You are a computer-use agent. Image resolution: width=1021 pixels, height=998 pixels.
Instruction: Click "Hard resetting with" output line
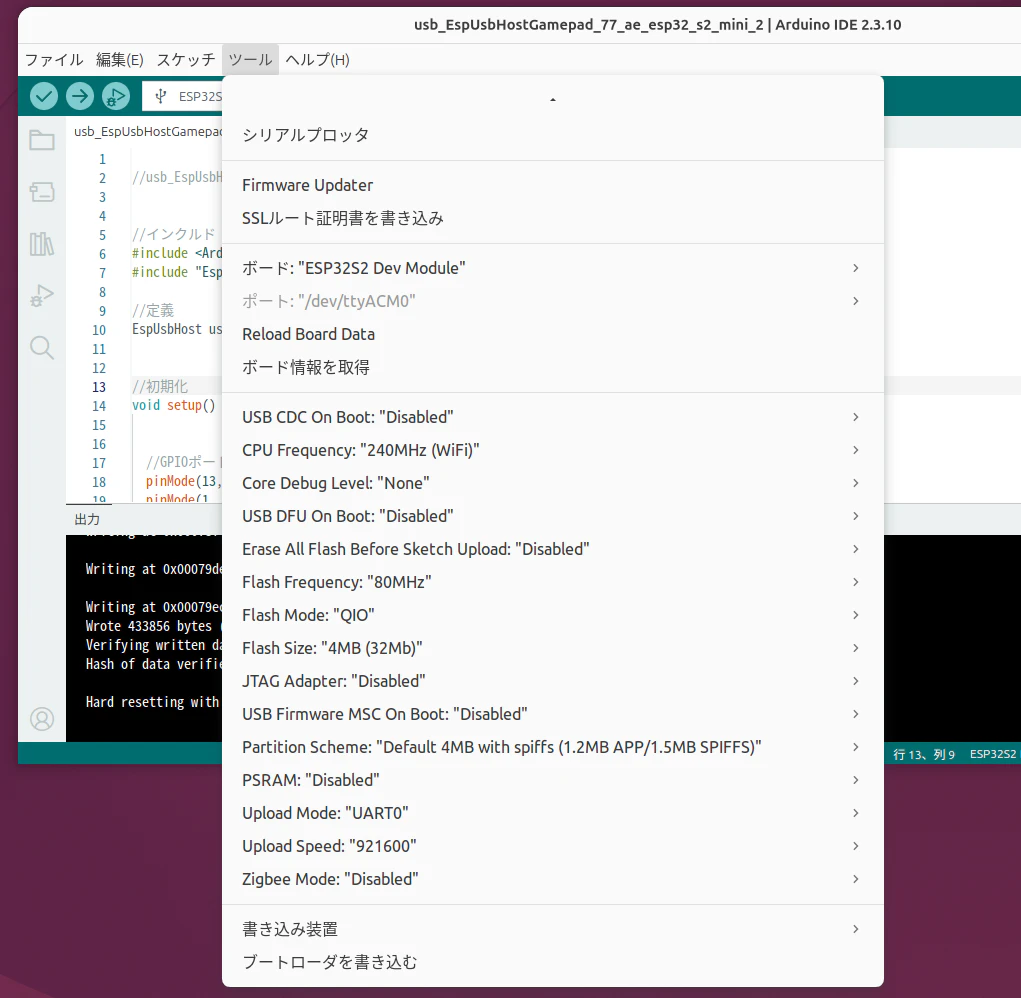point(154,702)
